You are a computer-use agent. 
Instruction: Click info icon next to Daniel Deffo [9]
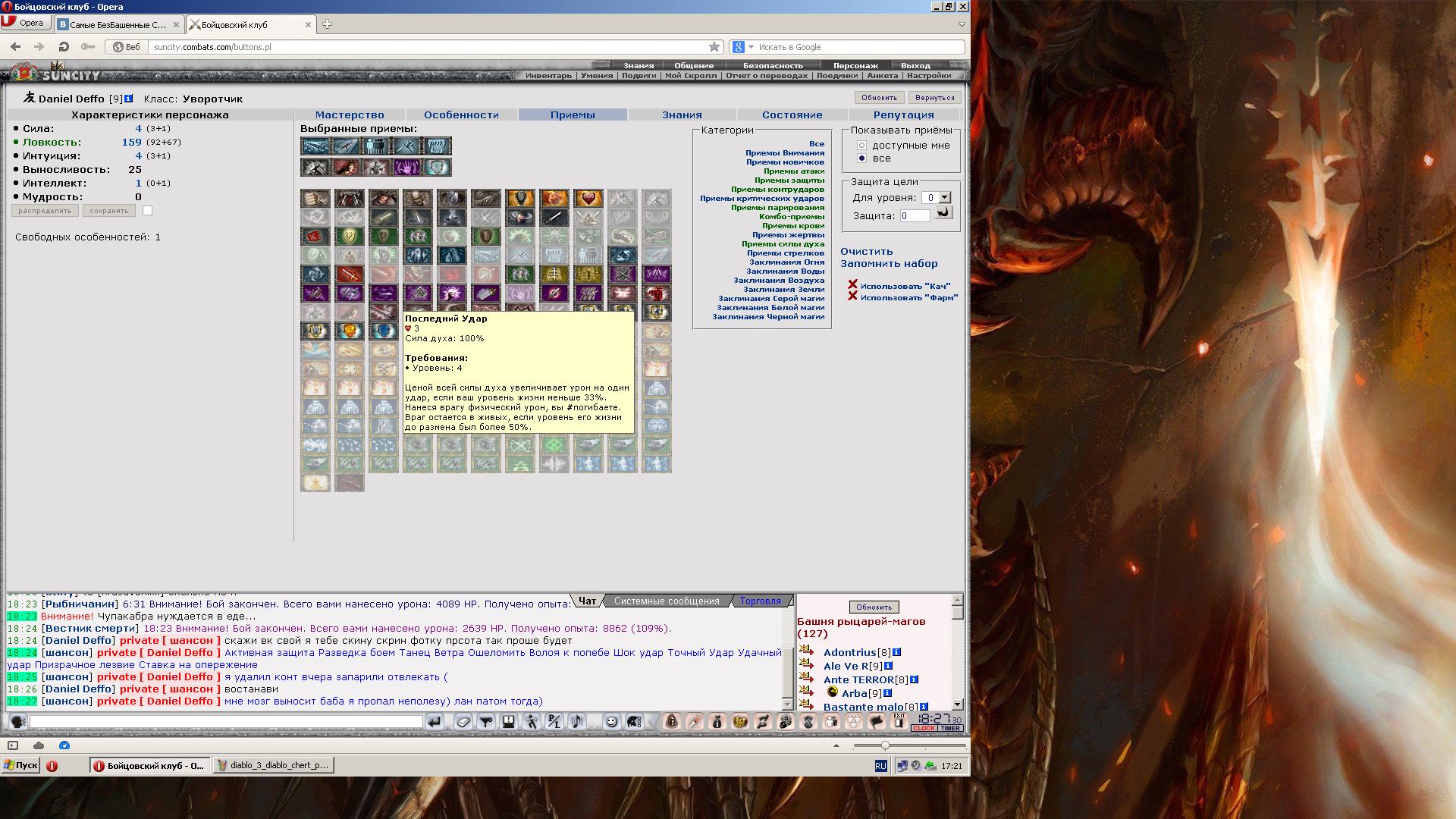[x=128, y=99]
